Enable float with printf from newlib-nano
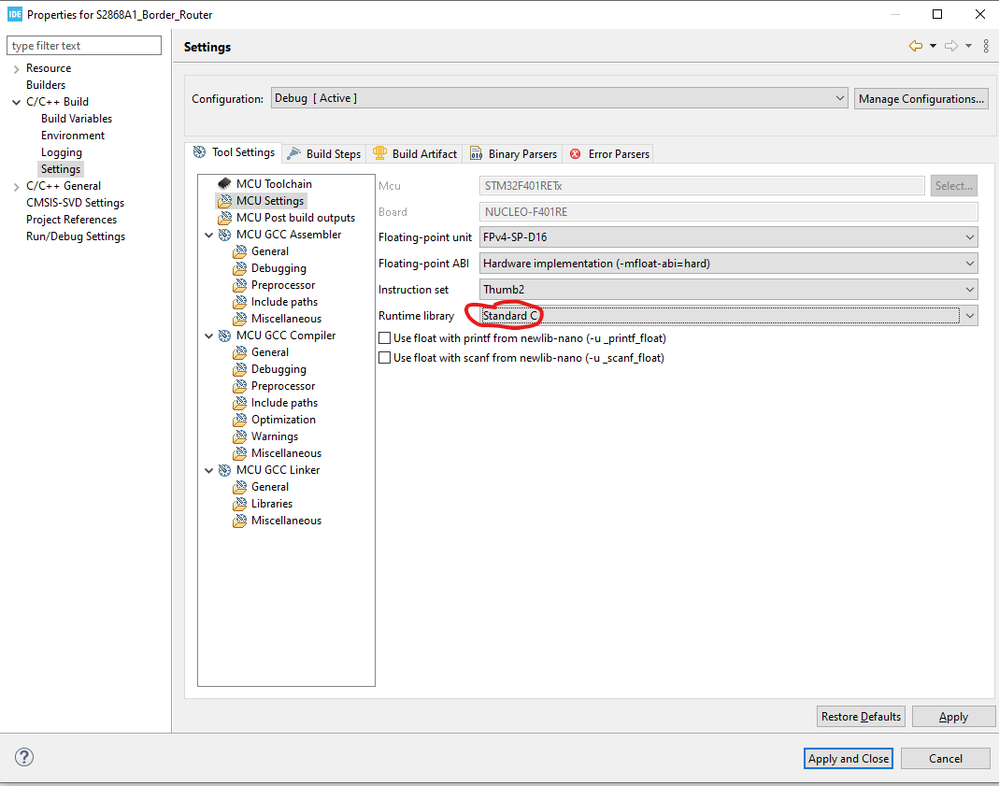 pos(385,338)
